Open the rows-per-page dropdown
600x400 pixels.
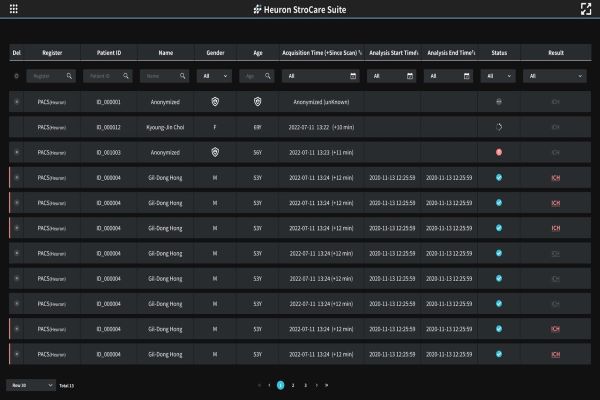30,385
